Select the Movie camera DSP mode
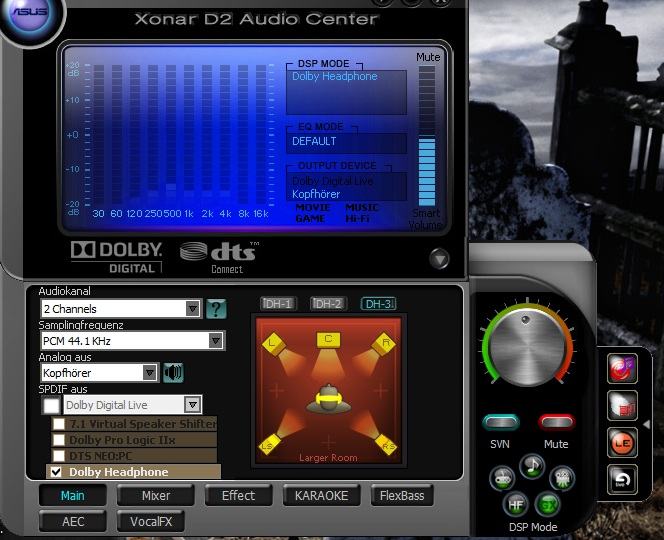Image resolution: width=664 pixels, height=540 pixels. coord(562,478)
